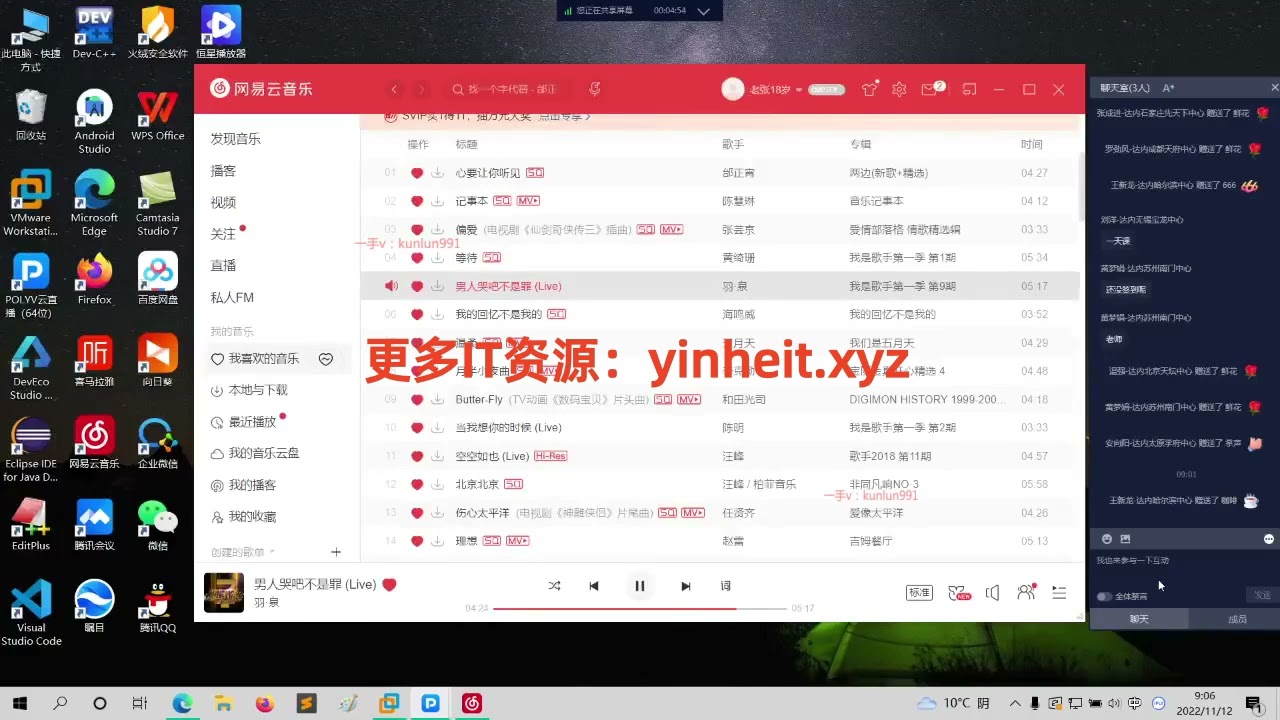Click the user avatar in title bar

[x=733, y=90]
